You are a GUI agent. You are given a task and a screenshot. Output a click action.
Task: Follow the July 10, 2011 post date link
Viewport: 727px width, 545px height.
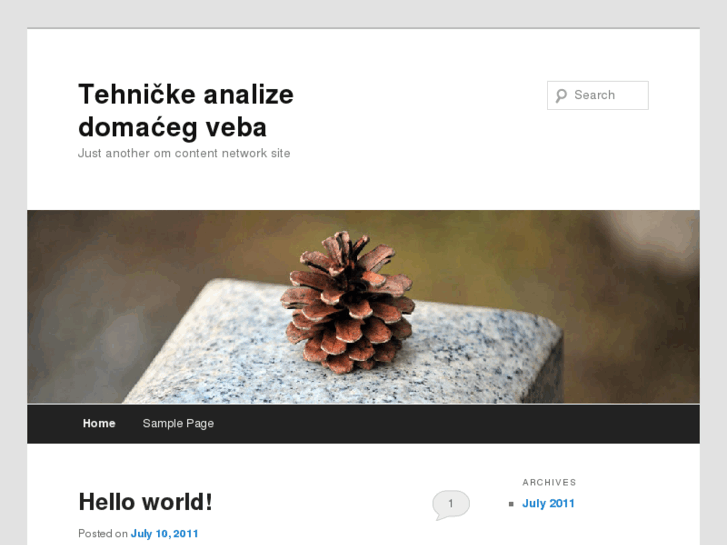164,533
